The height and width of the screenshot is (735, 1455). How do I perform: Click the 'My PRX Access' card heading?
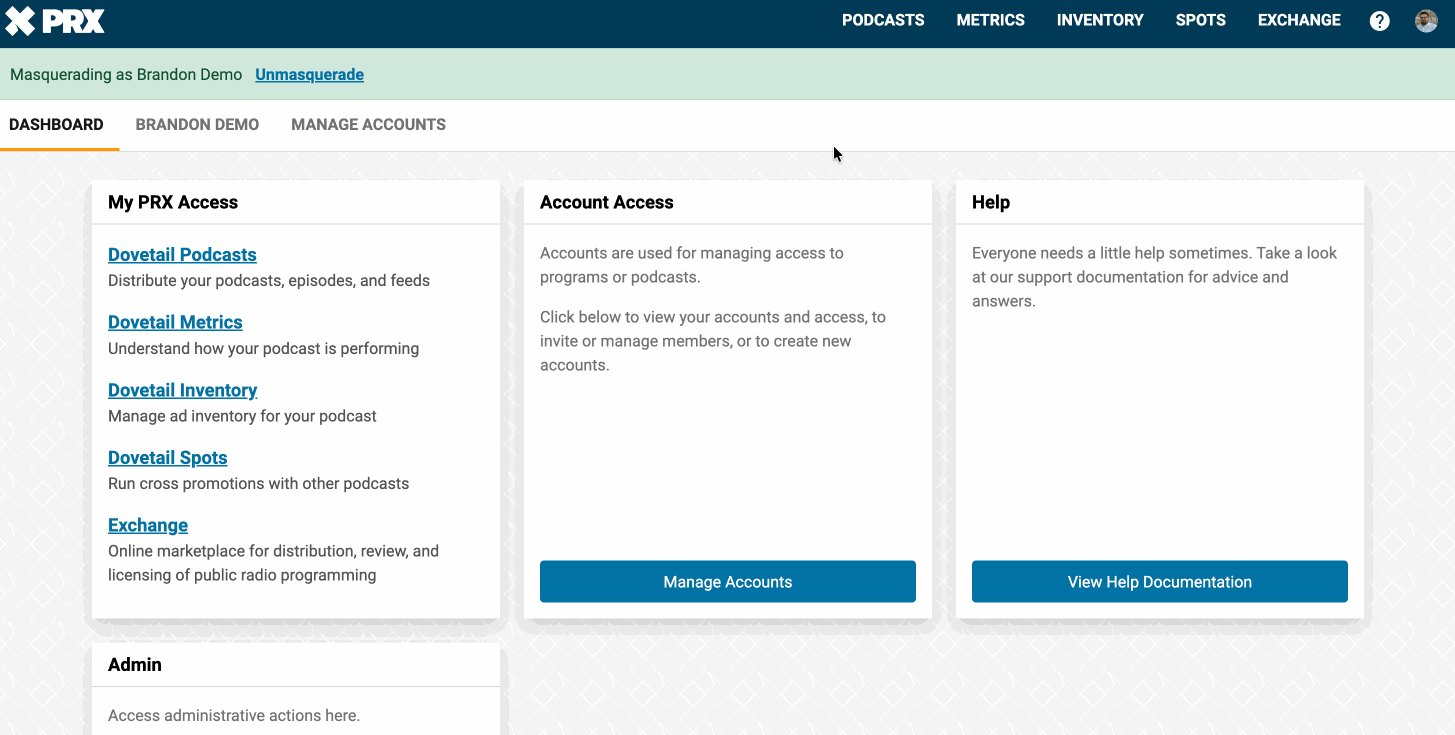pos(173,202)
